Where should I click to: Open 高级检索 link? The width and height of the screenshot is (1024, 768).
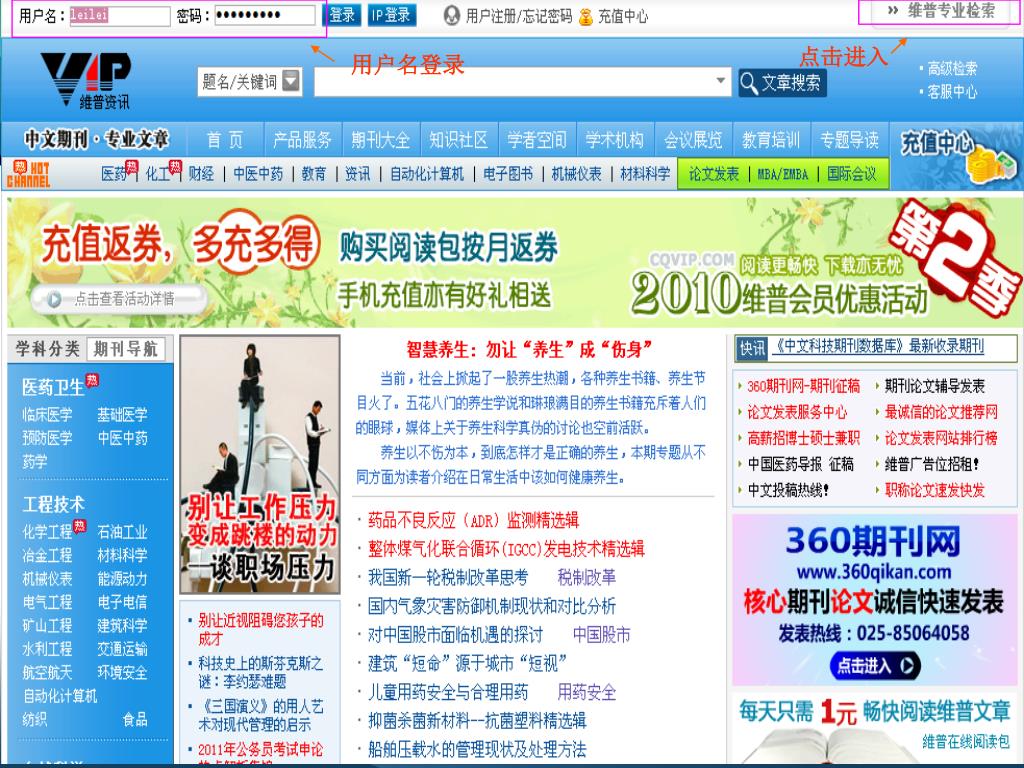(x=952, y=68)
